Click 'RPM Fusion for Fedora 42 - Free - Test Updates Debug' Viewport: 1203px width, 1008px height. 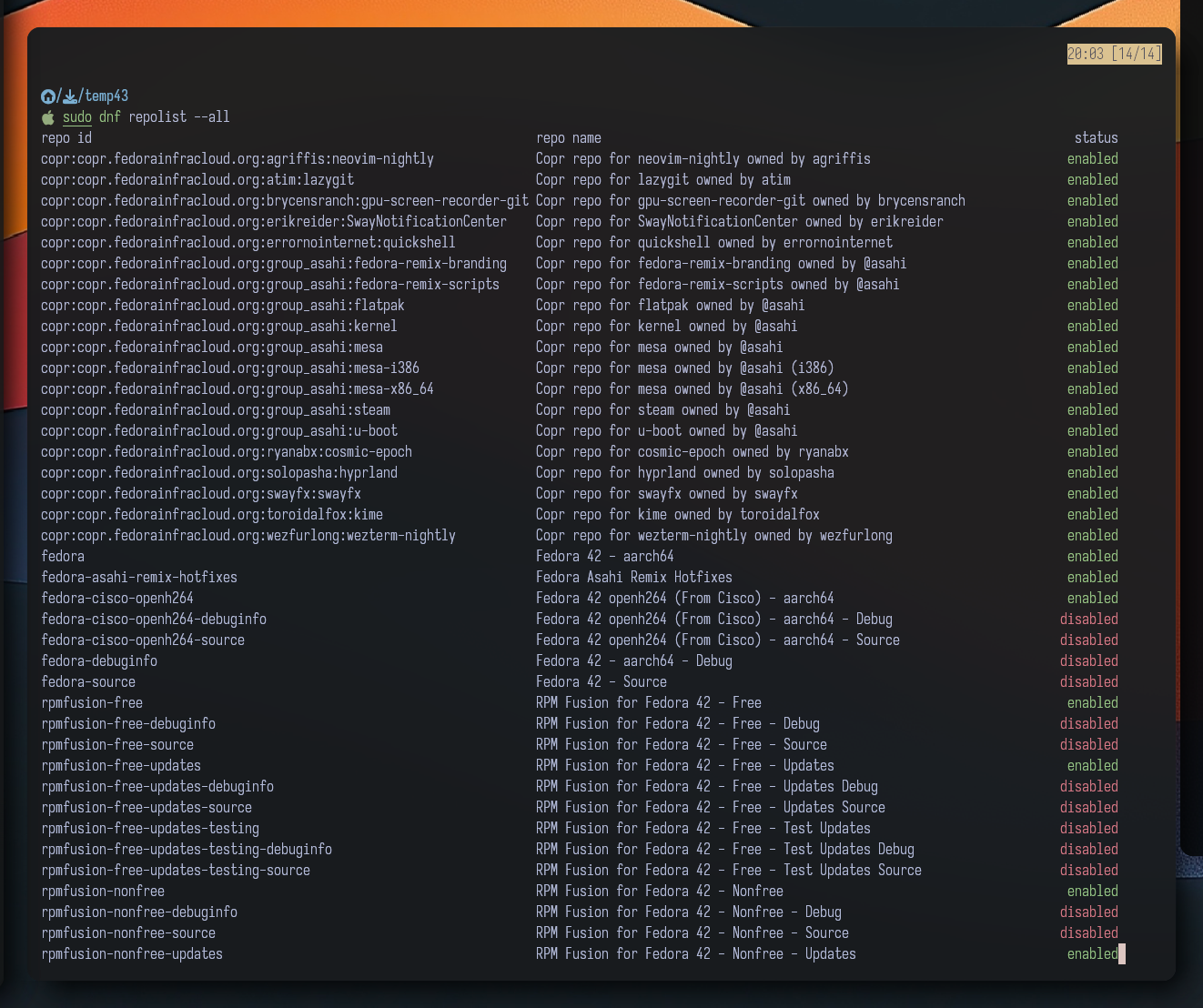(x=725, y=849)
